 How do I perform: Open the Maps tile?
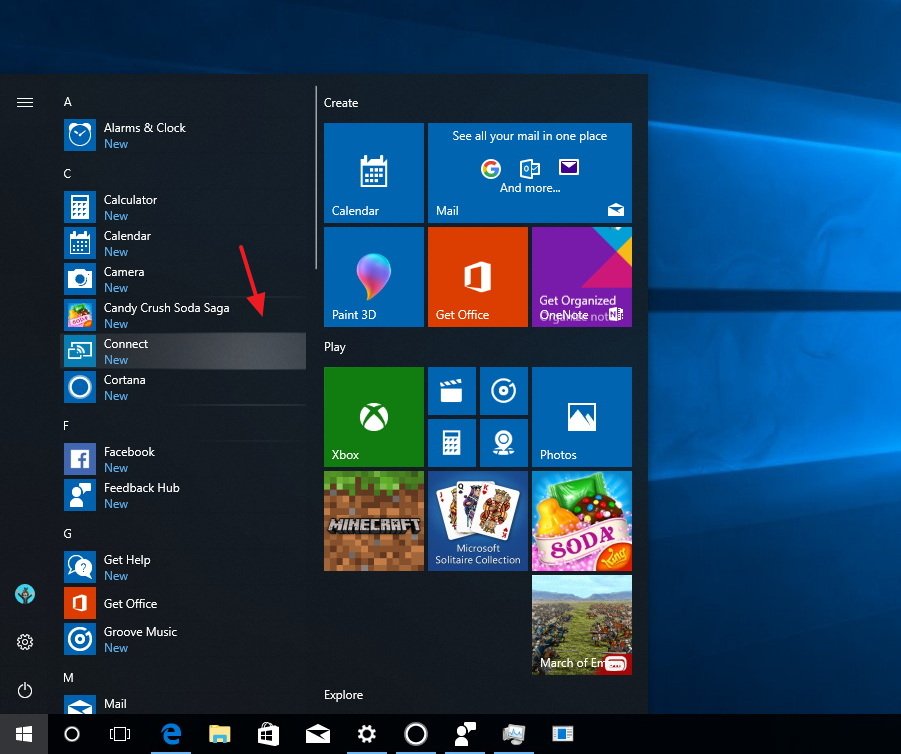click(503, 442)
